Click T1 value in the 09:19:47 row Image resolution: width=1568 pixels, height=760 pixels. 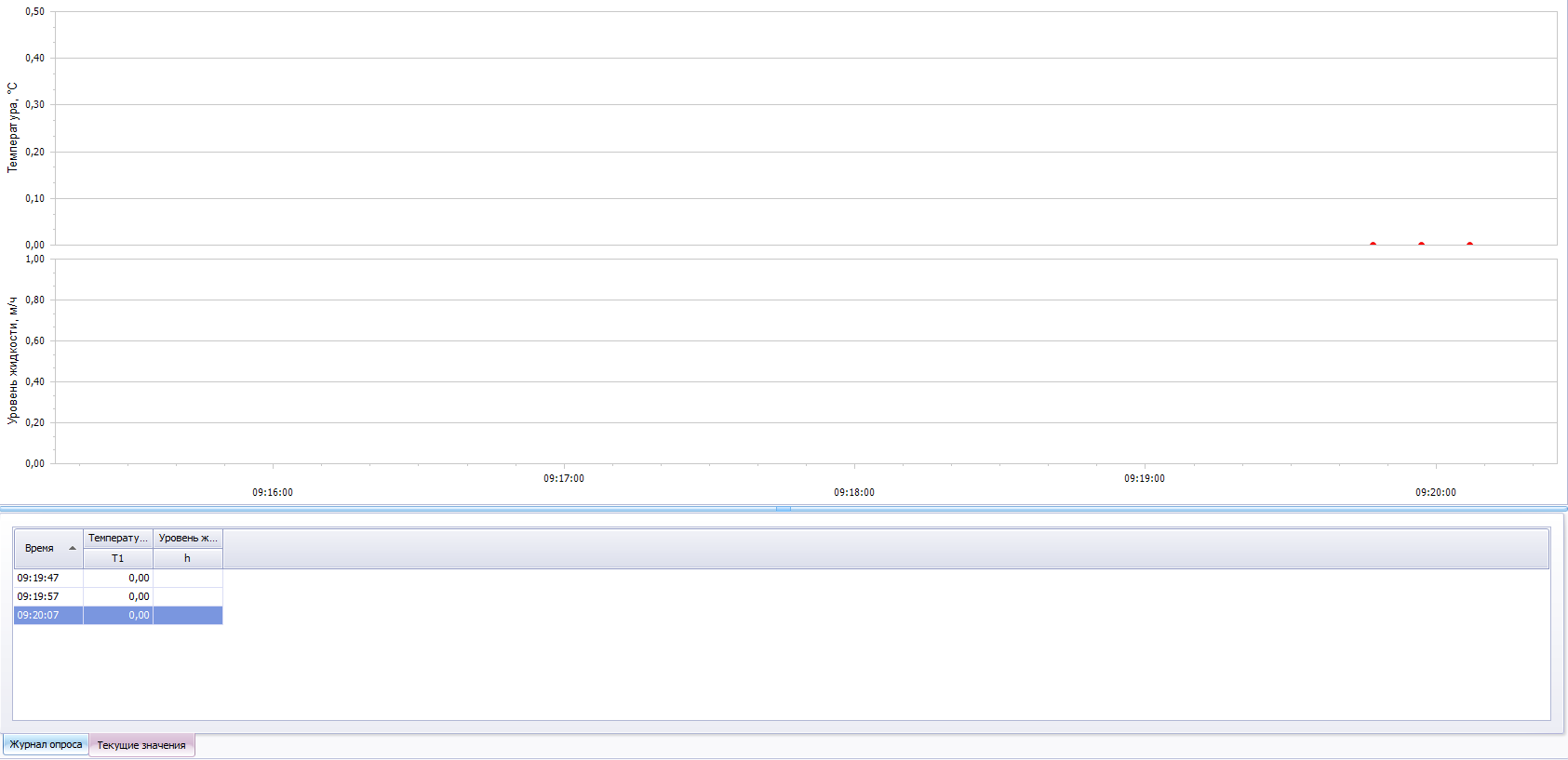click(x=119, y=578)
